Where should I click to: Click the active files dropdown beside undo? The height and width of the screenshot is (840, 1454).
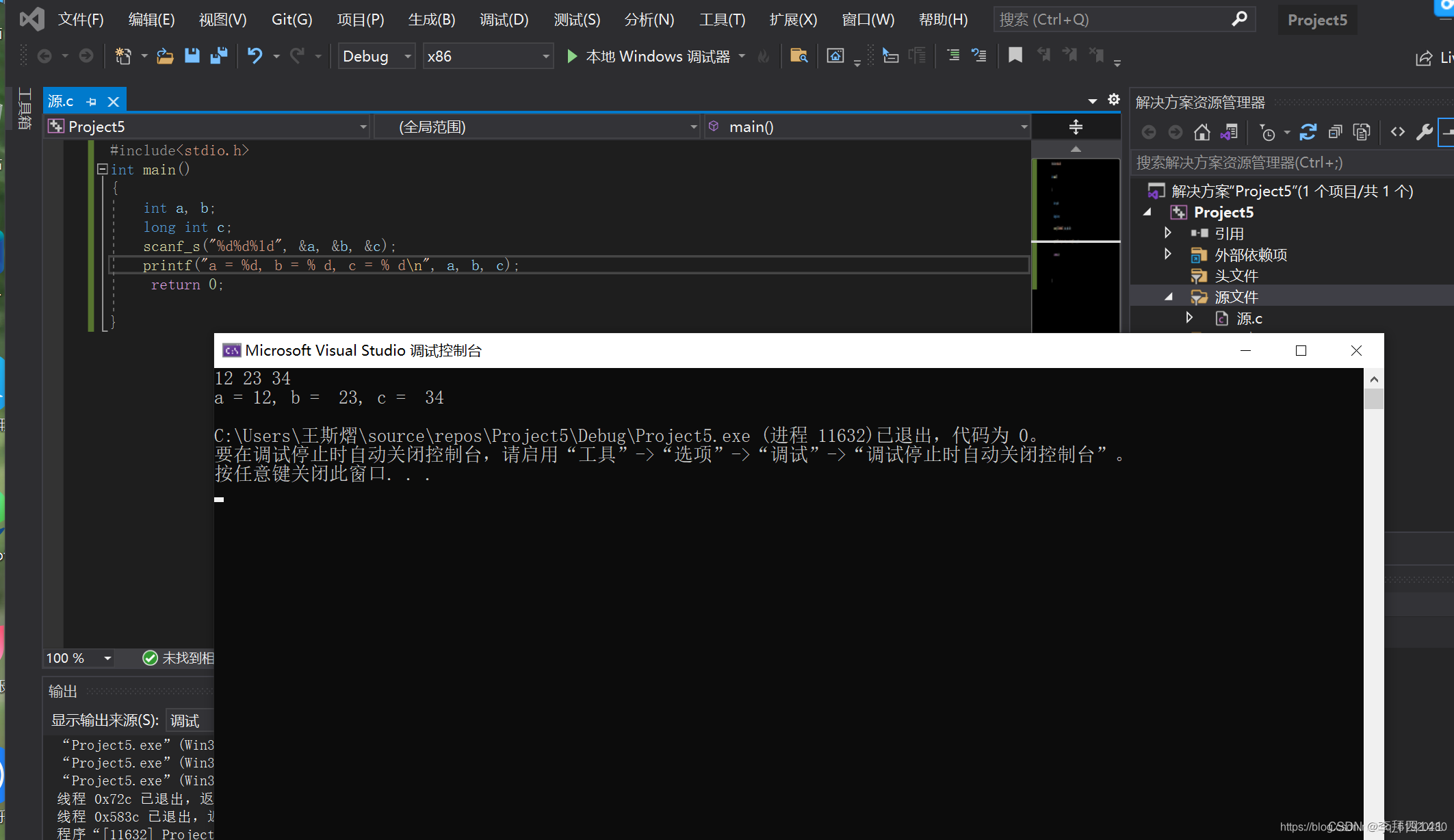(276, 56)
